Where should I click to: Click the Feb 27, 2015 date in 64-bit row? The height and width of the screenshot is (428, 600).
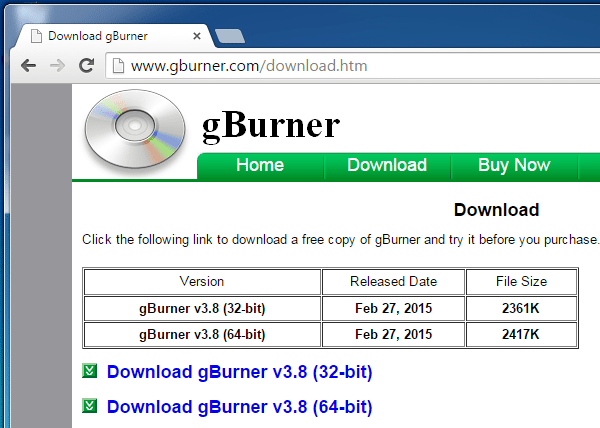[393, 334]
